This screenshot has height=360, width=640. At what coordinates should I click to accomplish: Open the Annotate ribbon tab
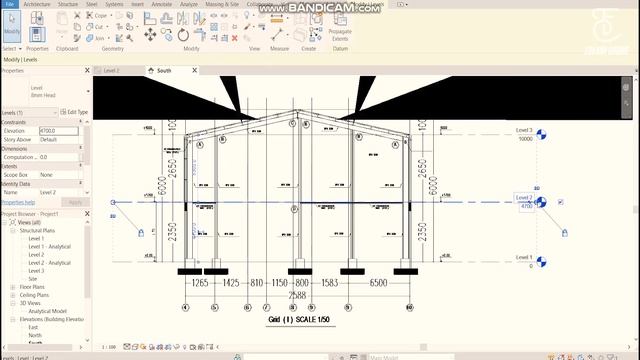162,4
